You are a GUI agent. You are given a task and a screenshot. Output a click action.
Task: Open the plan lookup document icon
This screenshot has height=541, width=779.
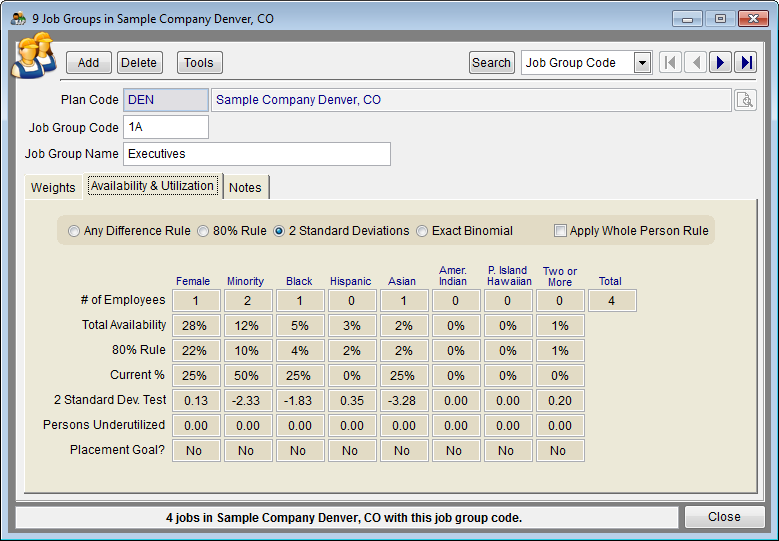tap(745, 100)
